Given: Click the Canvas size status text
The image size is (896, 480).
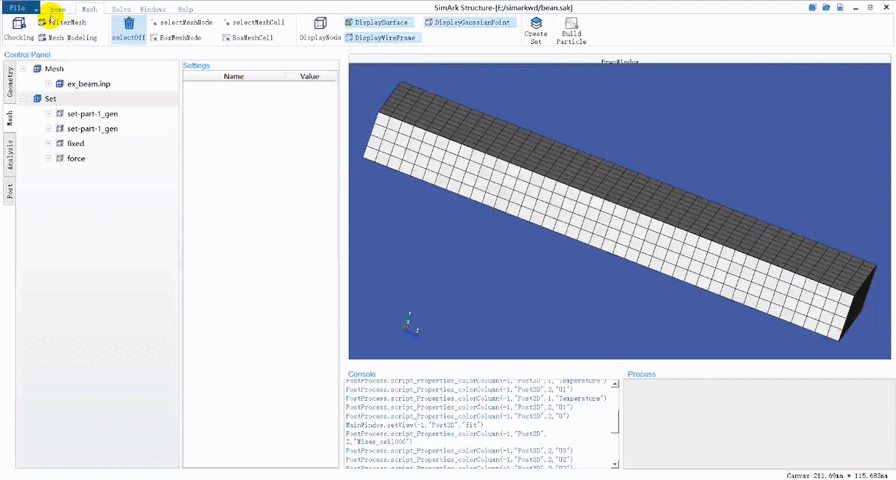Looking at the screenshot, I should (x=837, y=475).
